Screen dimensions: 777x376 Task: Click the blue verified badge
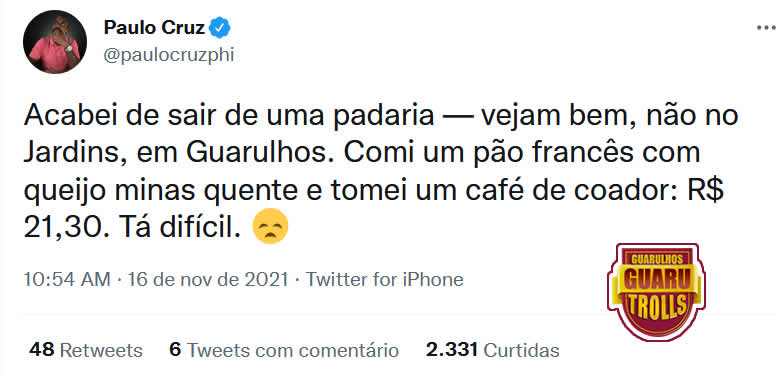click(x=220, y=28)
